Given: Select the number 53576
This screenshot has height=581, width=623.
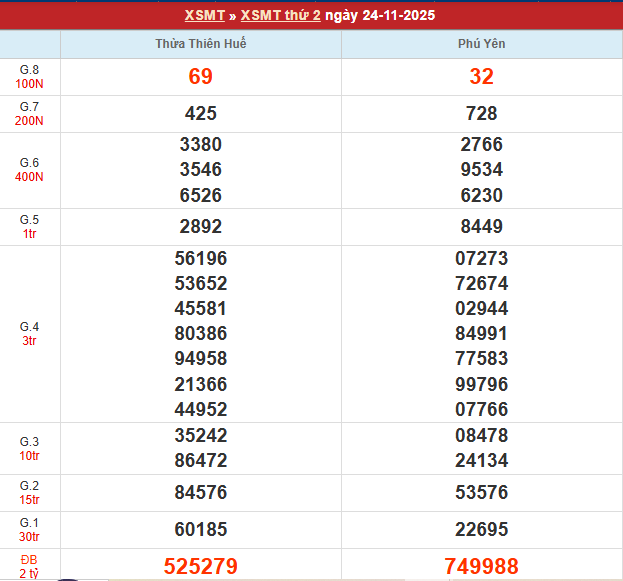Looking at the screenshot, I should coord(482,492).
